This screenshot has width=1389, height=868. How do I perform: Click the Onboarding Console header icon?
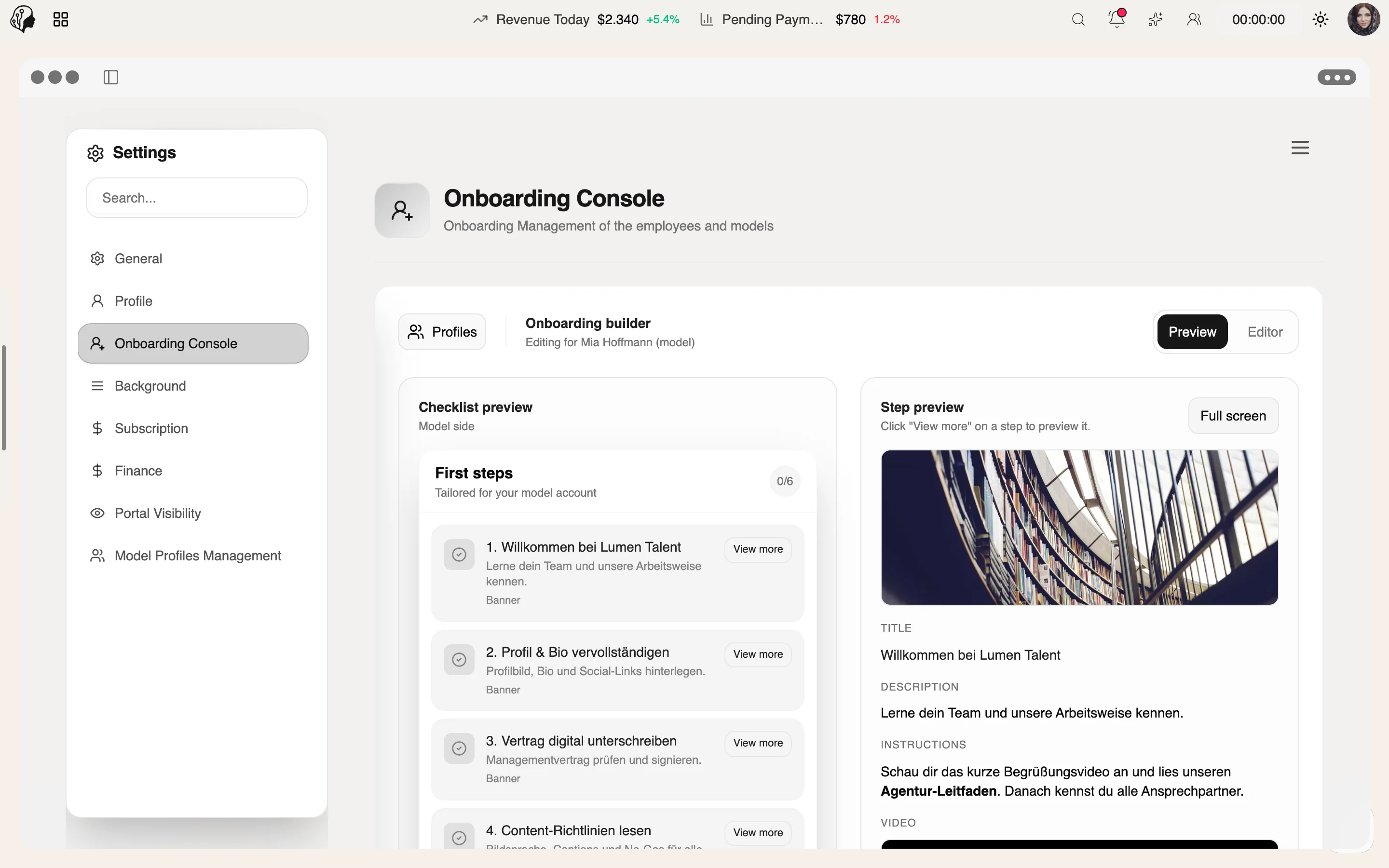(x=402, y=210)
